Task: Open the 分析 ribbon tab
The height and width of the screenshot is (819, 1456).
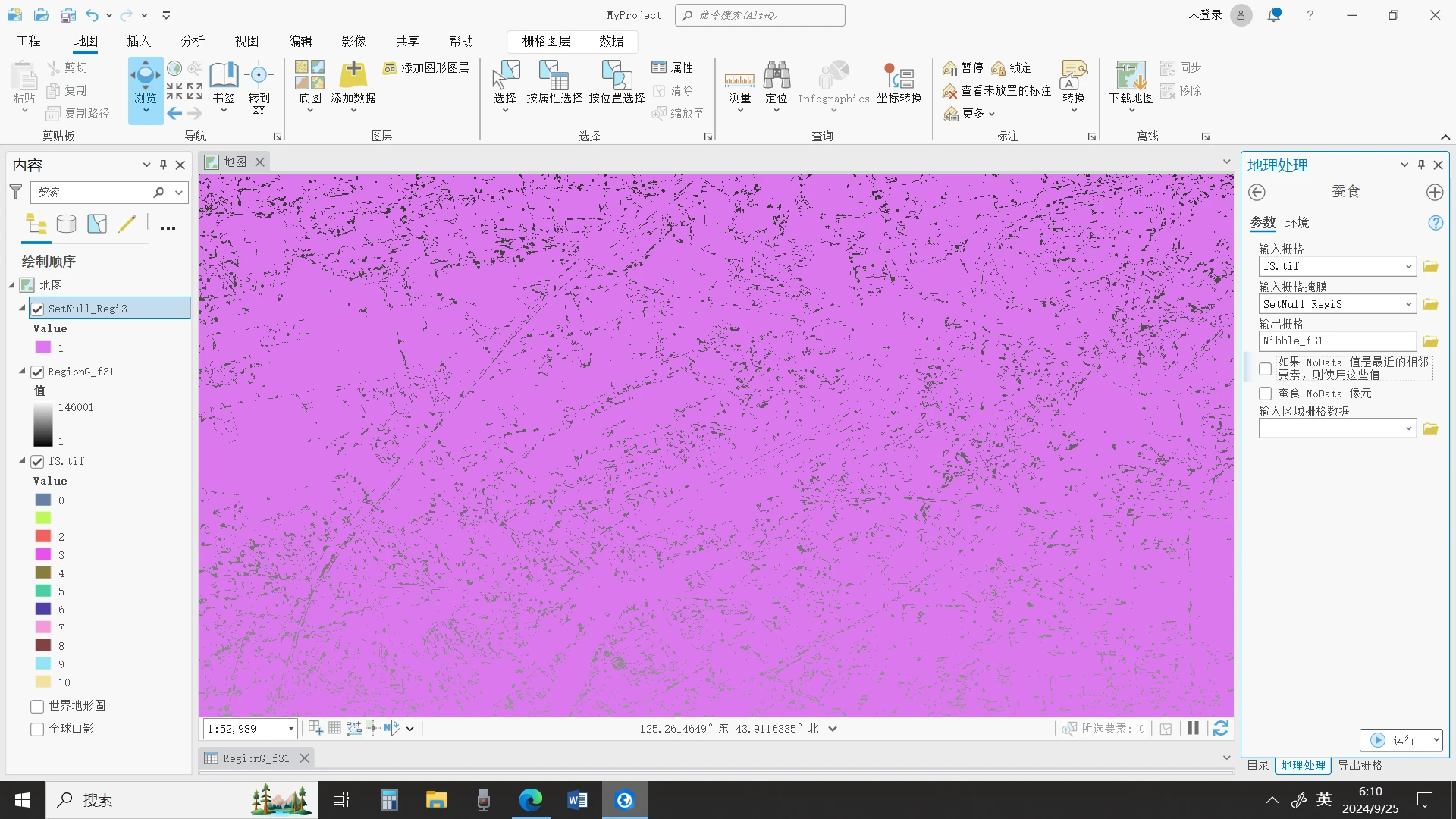Action: click(x=193, y=41)
